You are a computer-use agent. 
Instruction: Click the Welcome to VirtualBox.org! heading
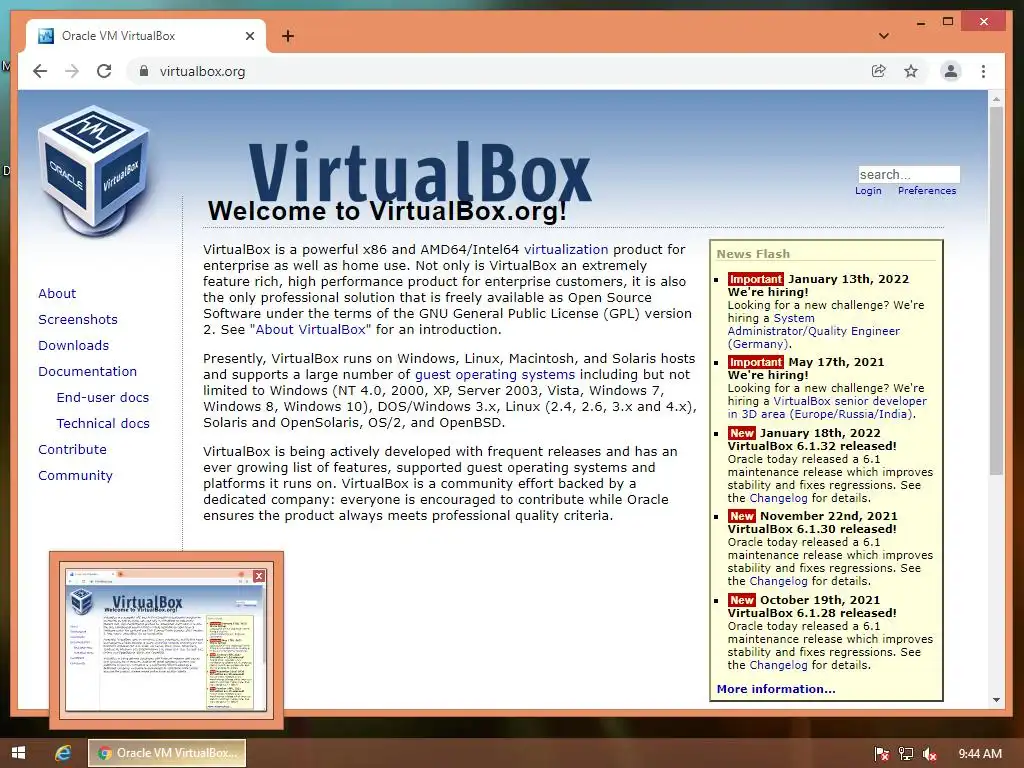pos(387,211)
